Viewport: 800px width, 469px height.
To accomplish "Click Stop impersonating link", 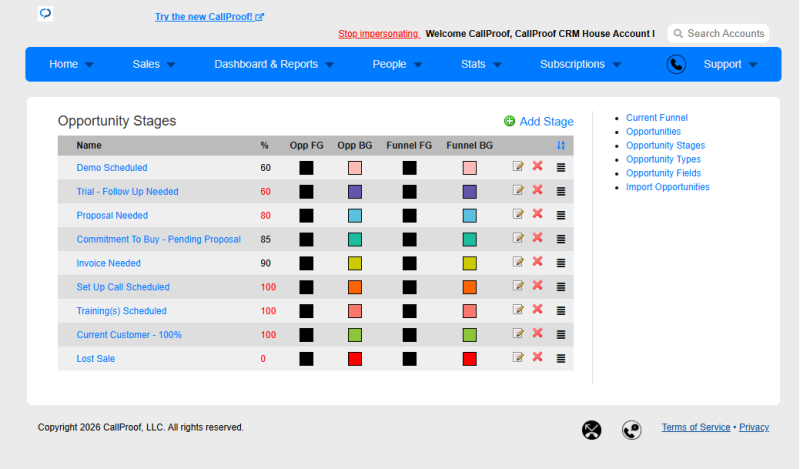I will 378,34.
